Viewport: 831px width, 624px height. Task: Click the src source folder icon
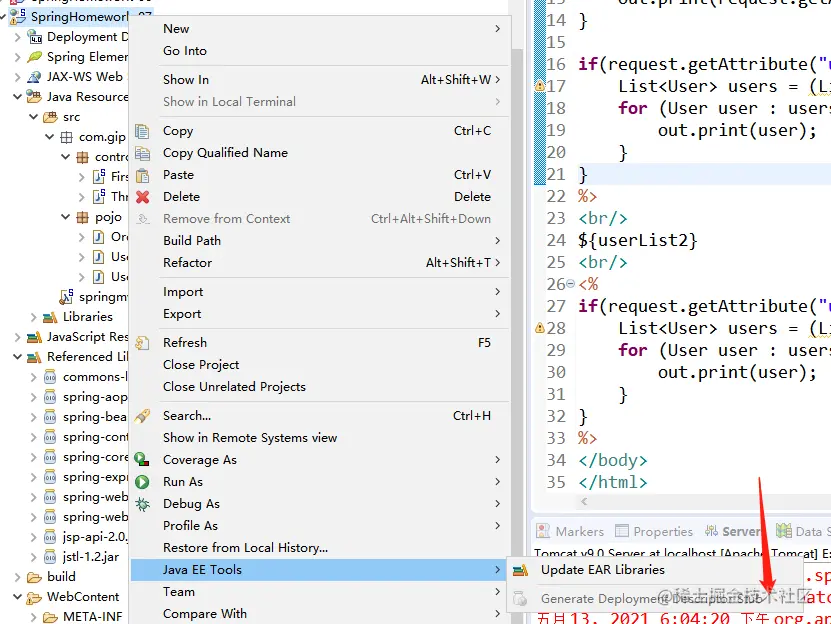[x=50, y=117]
